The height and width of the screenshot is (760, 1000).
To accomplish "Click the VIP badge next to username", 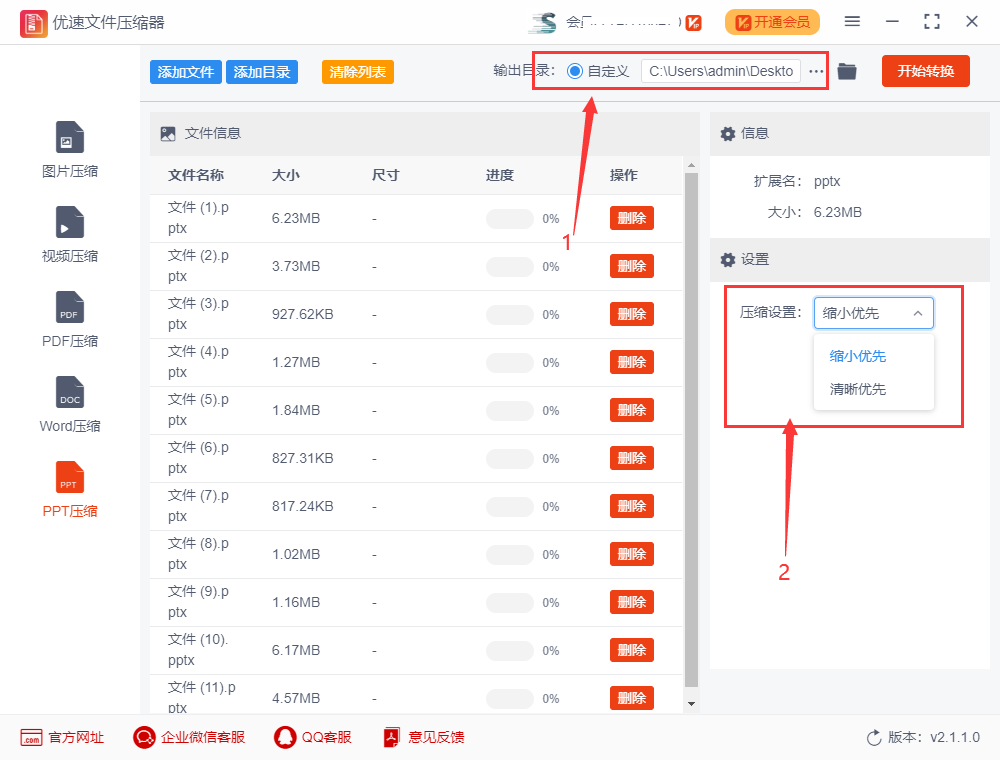I will pos(694,23).
